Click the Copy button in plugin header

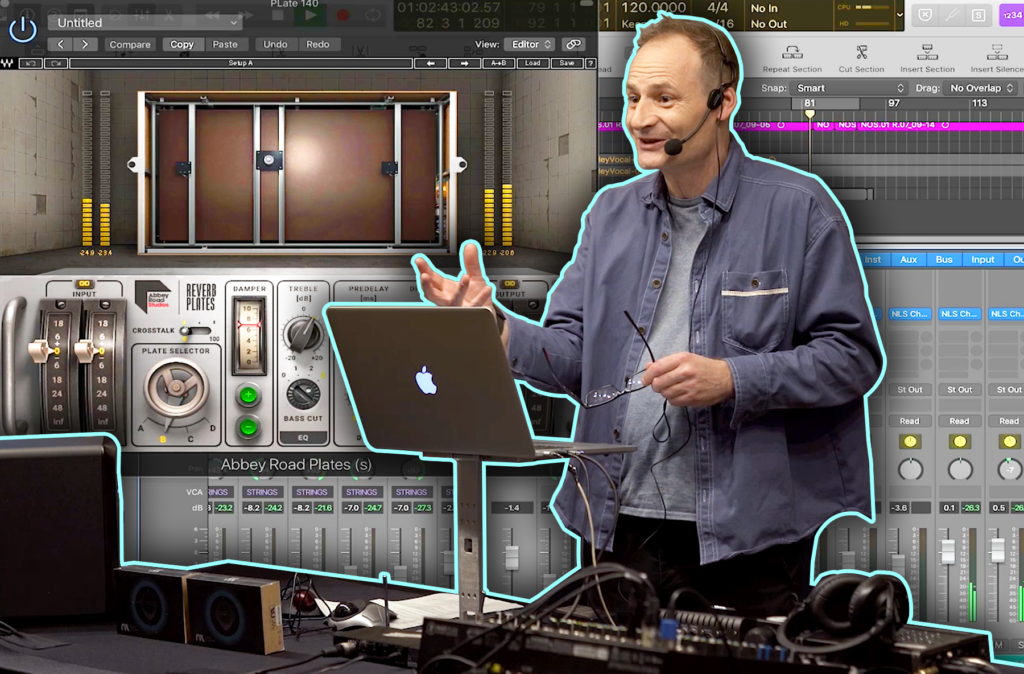pos(182,44)
